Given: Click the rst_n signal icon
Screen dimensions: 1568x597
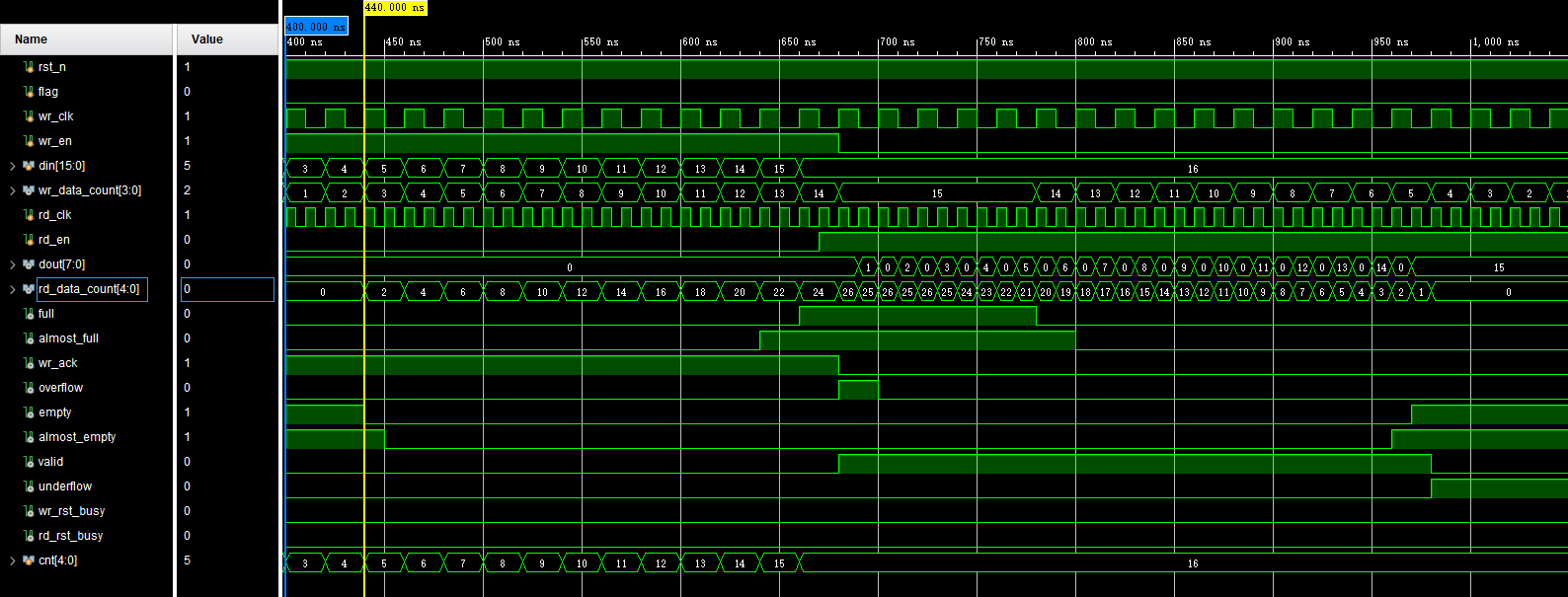Looking at the screenshot, I should pyautogui.click(x=29, y=67).
